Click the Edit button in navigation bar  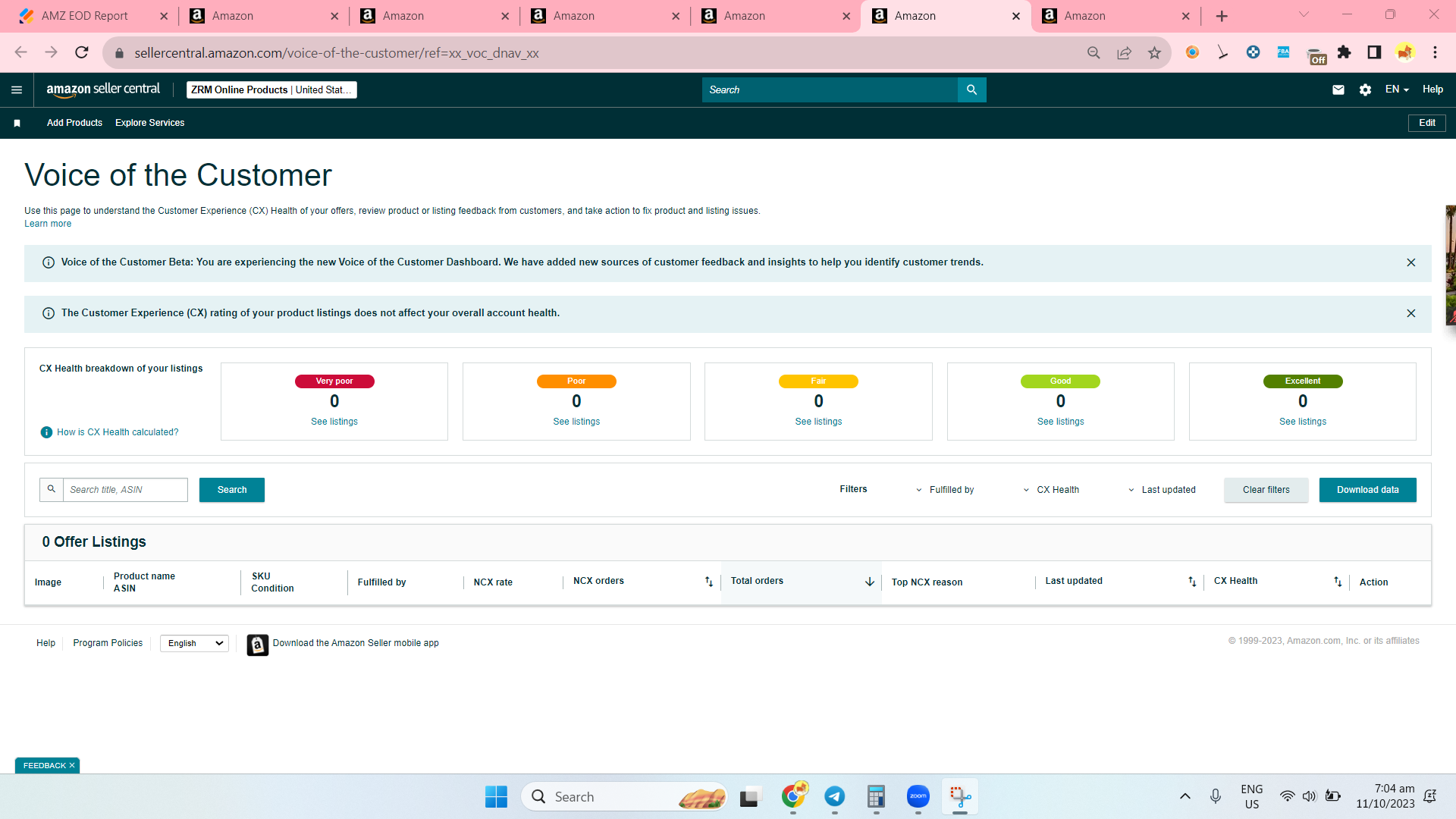pos(1426,123)
